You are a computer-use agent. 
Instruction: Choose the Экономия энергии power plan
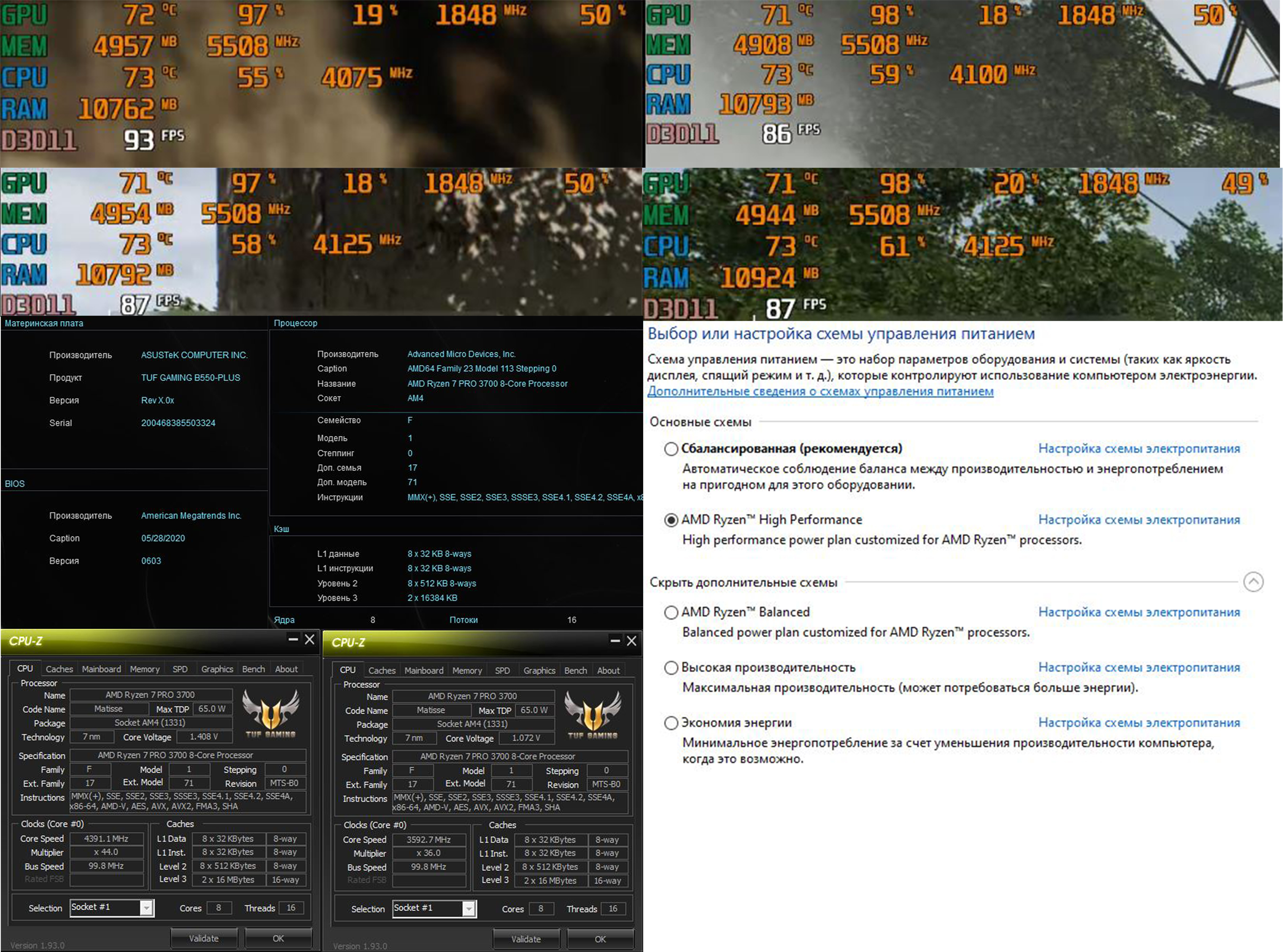click(671, 723)
